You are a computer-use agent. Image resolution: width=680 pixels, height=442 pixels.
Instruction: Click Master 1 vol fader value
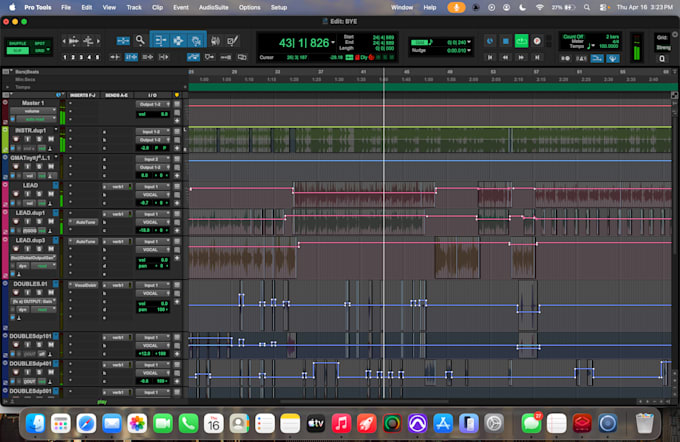[x=154, y=115]
